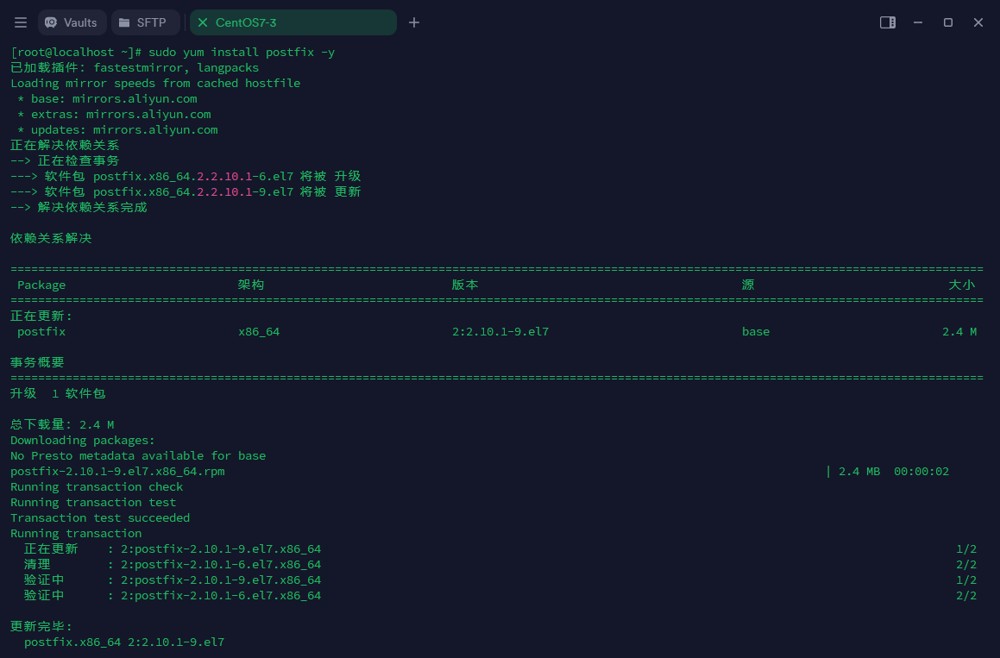
Task: Click the '验证中' line for postfix-2.10.1-9
Action: tap(172, 580)
